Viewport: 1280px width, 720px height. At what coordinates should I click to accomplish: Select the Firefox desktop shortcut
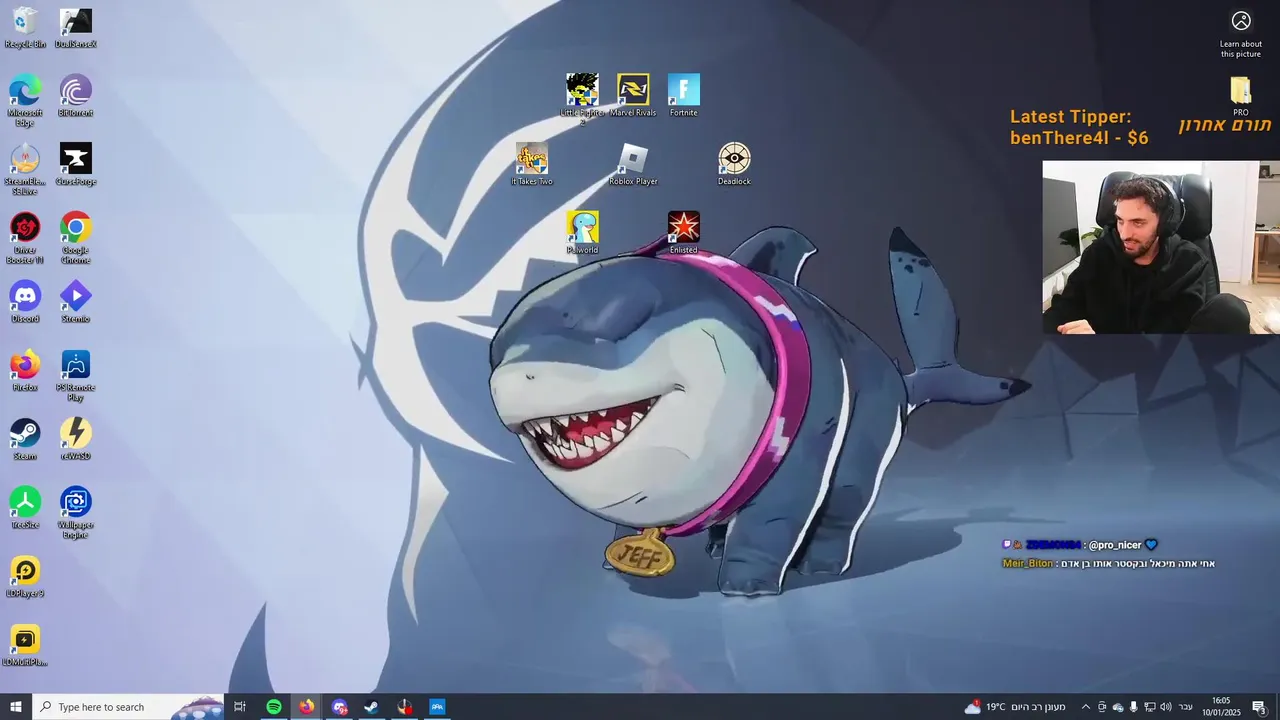[25, 370]
